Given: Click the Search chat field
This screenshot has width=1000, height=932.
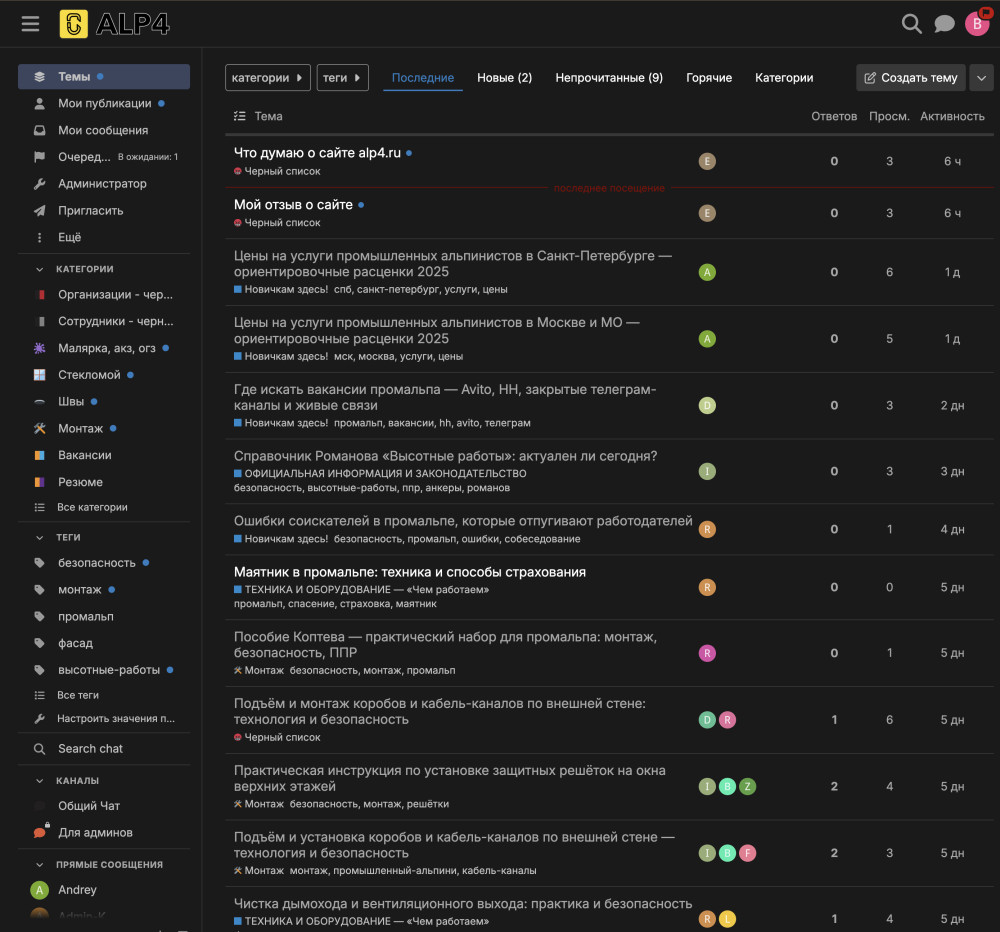Looking at the screenshot, I should click(90, 749).
